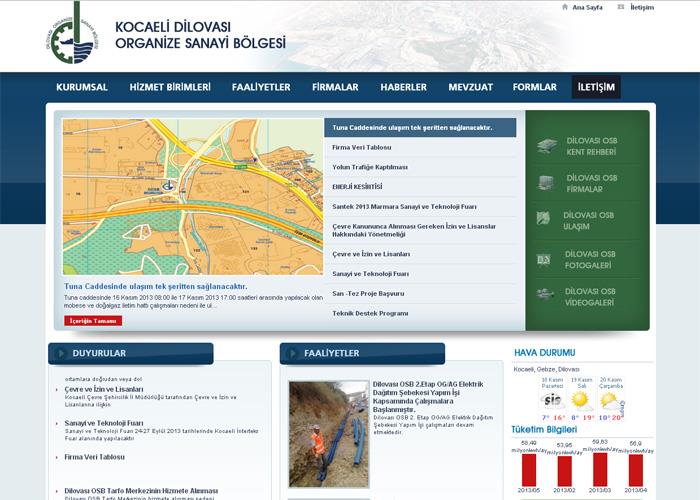Select the Tuna Caddesinde highlighted news row
Viewport: 700px width, 500px height.
(420, 128)
